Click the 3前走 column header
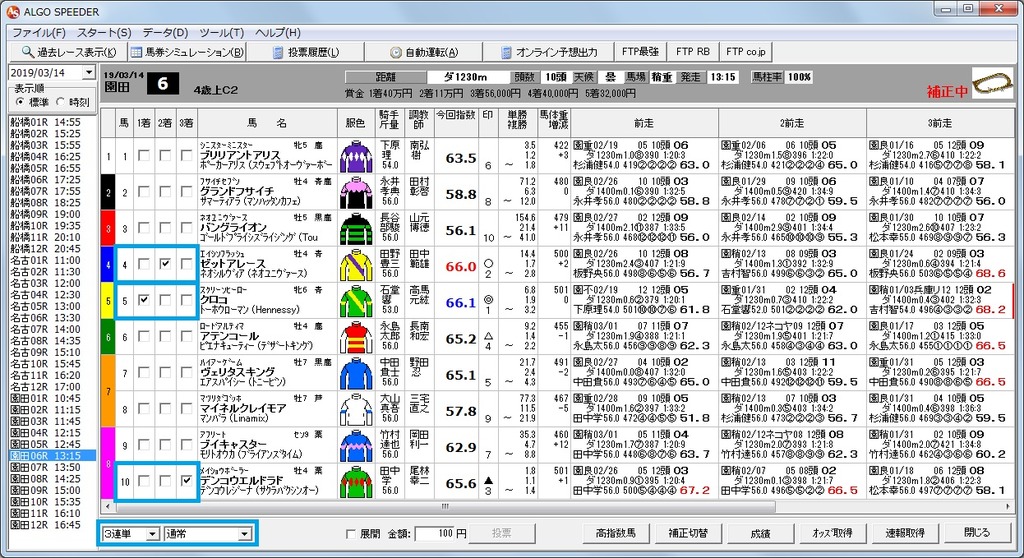1024x558 pixels. pos(939,122)
